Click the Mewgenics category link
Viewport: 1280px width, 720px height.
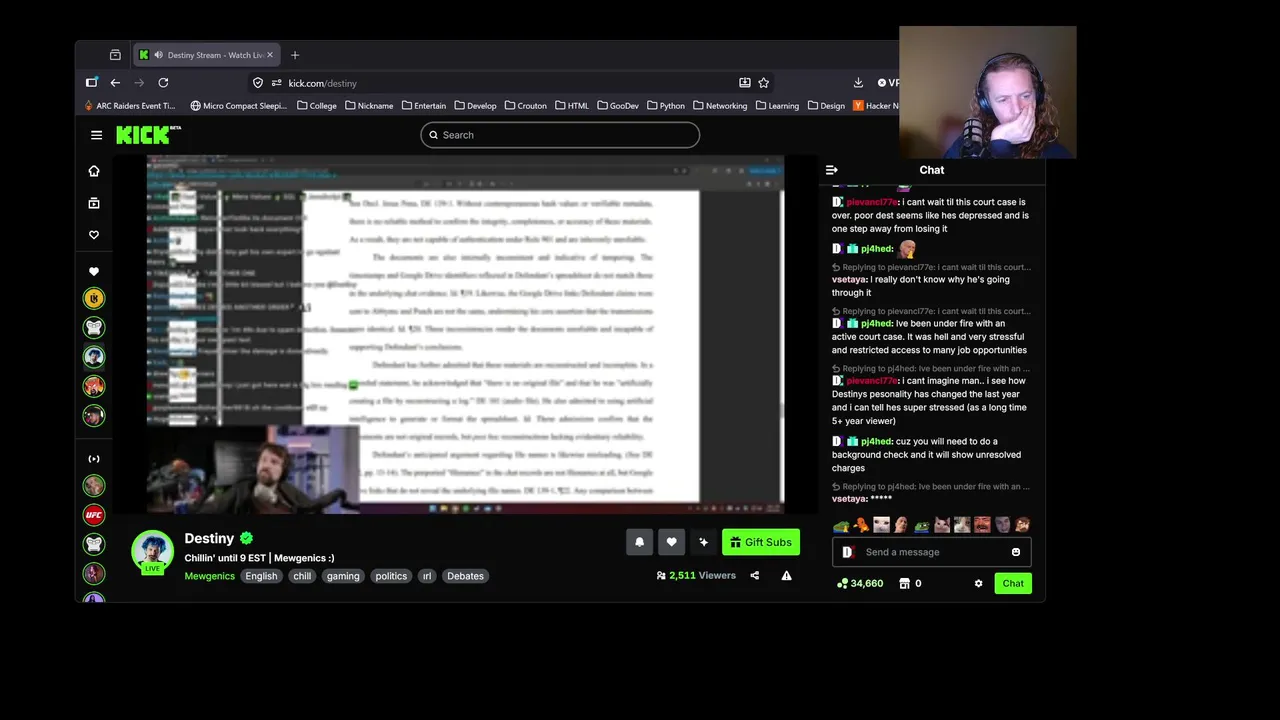(x=209, y=576)
